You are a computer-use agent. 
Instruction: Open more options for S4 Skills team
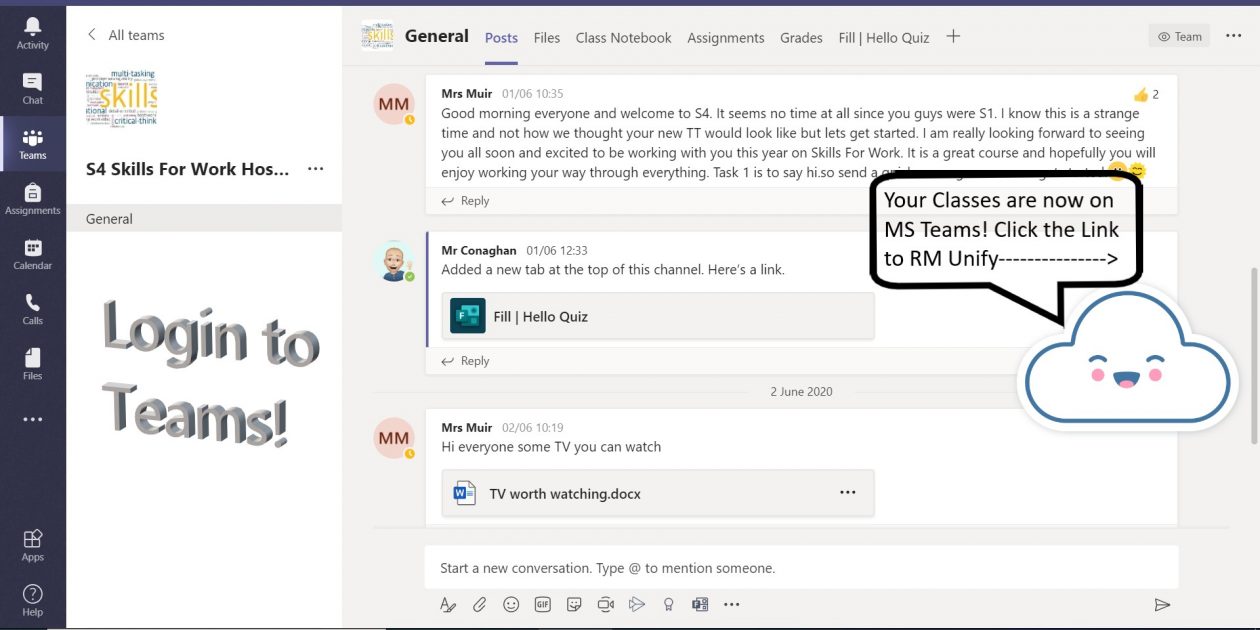pyautogui.click(x=316, y=169)
